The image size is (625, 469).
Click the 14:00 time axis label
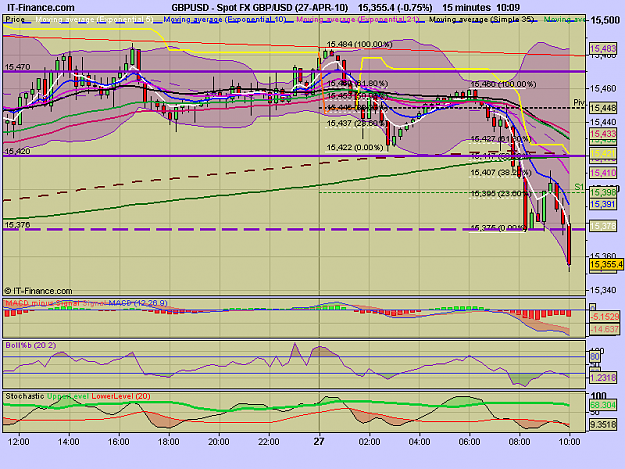tap(69, 442)
